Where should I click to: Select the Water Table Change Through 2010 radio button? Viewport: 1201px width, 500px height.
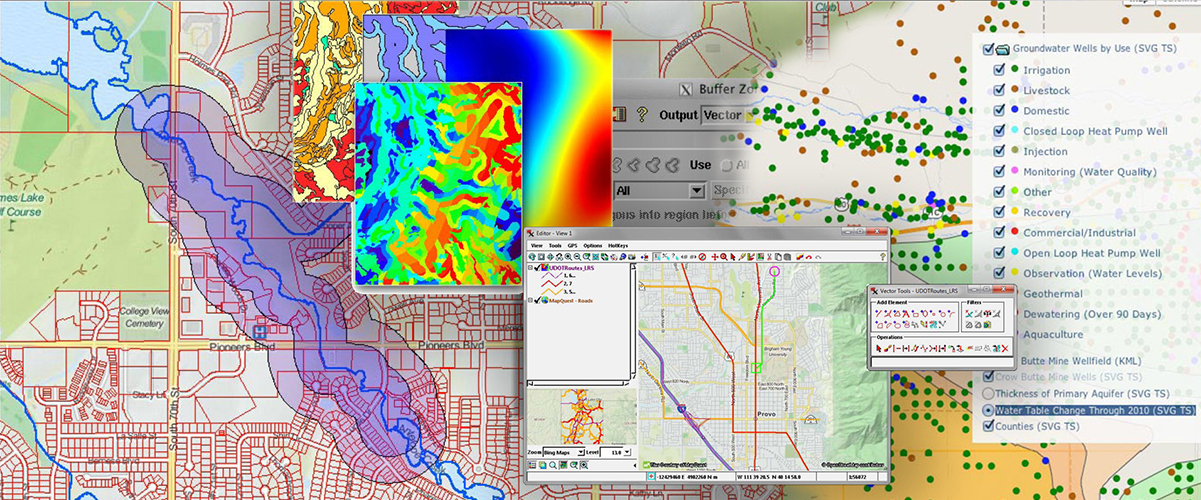coord(990,410)
